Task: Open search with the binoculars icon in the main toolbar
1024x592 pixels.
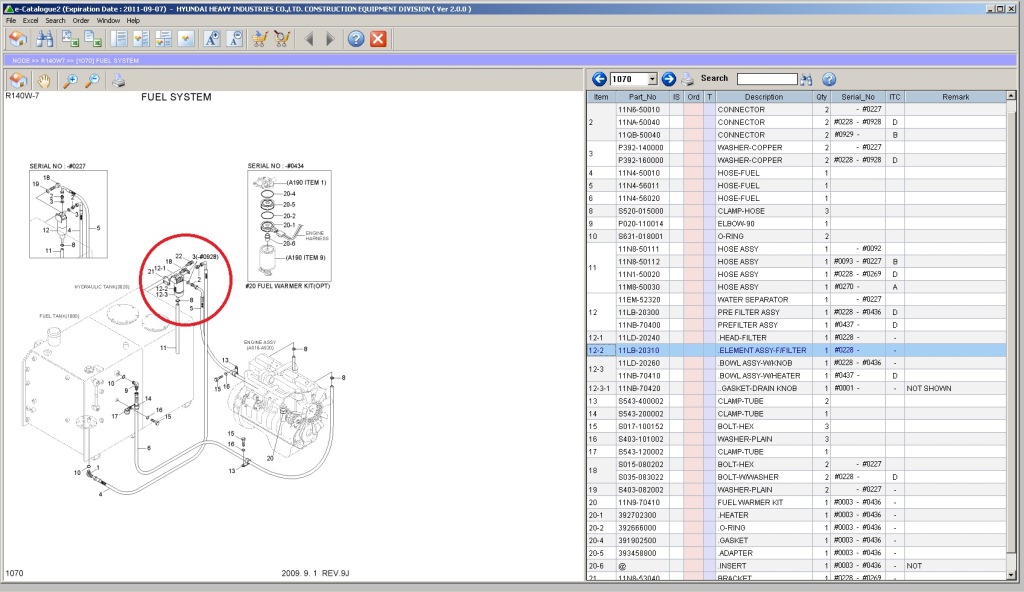Action: click(x=44, y=39)
